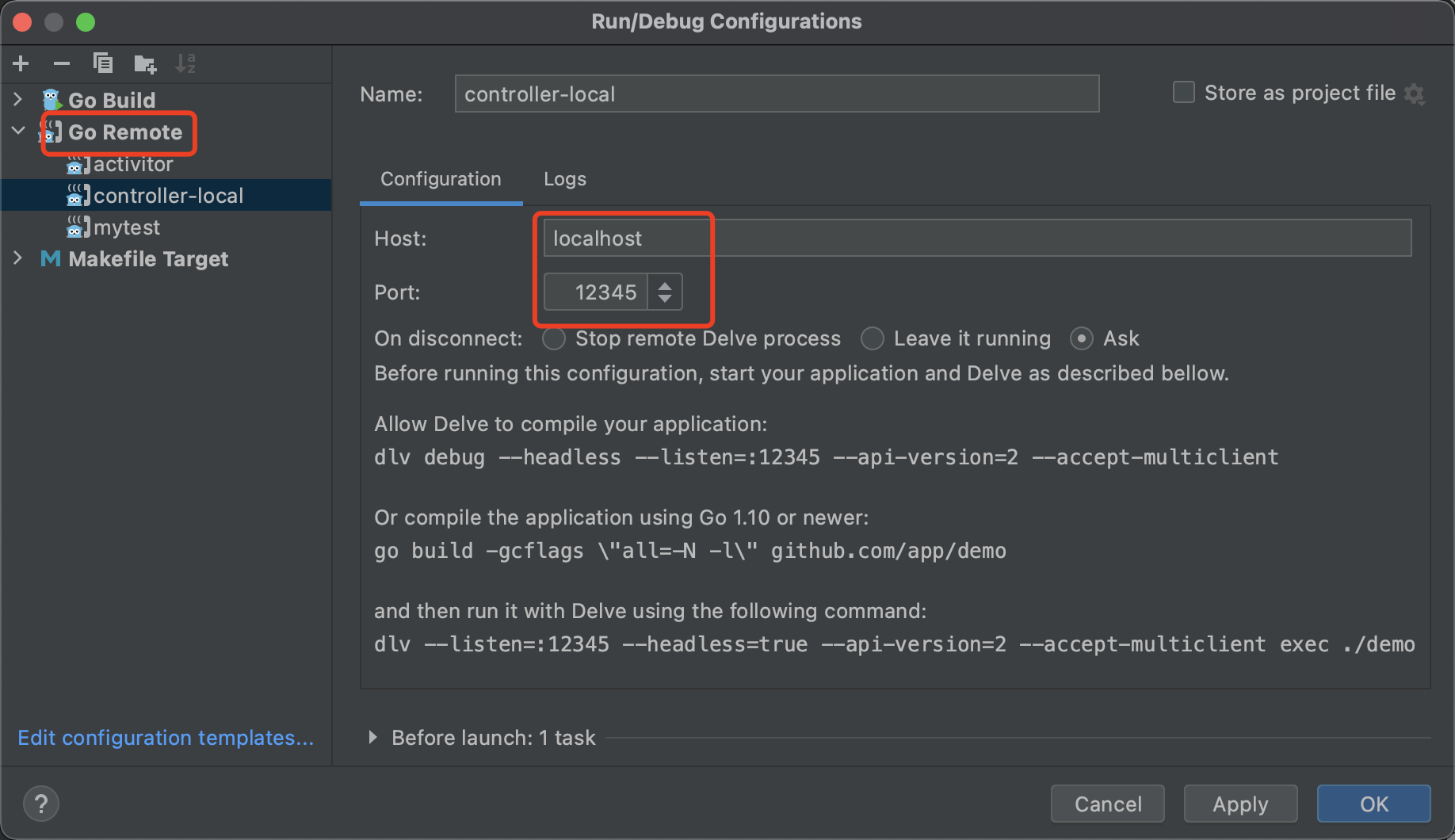Confirm with the OK button
Viewport: 1455px width, 840px height.
pyautogui.click(x=1374, y=804)
